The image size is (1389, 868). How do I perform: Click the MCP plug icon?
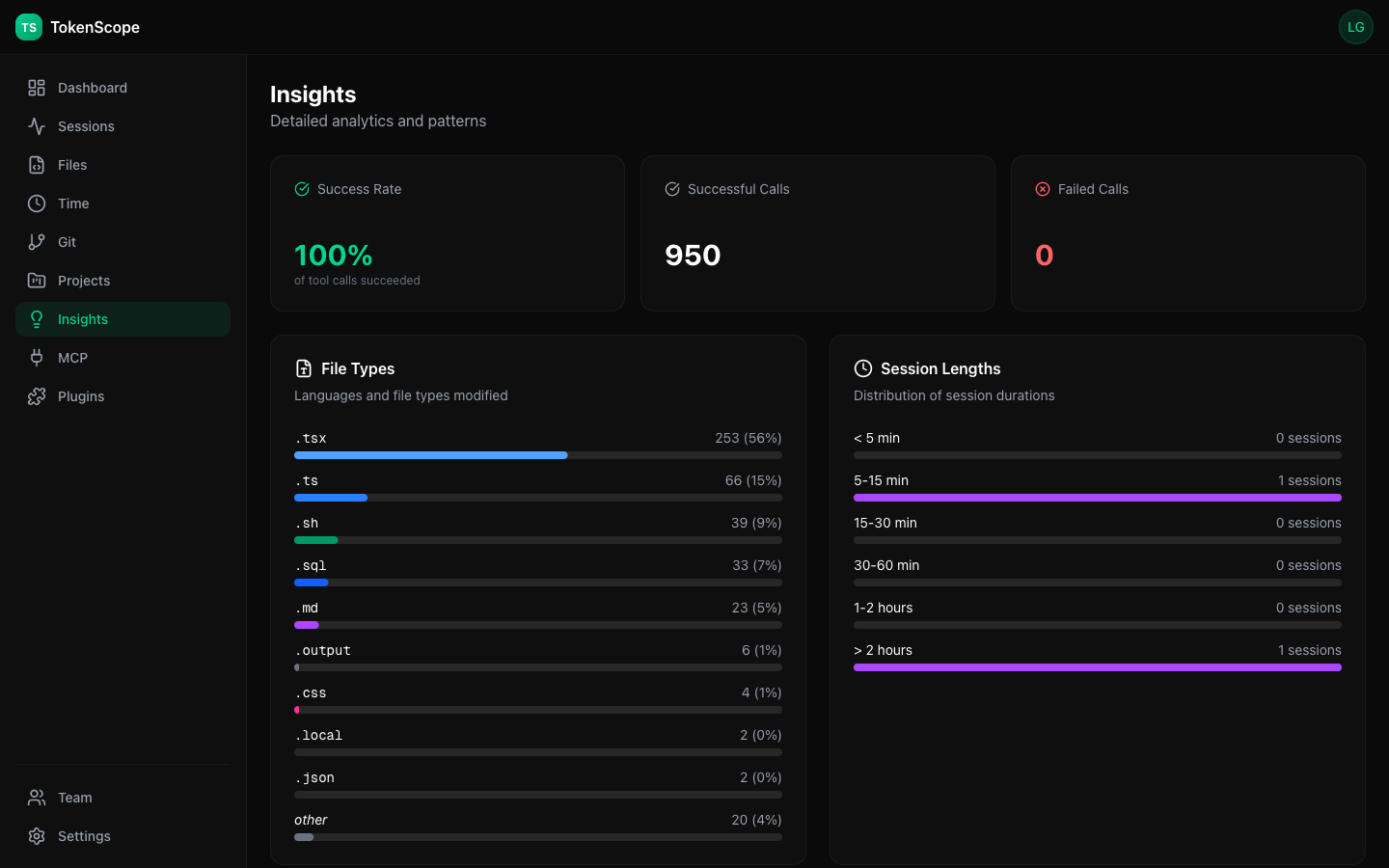(x=37, y=358)
